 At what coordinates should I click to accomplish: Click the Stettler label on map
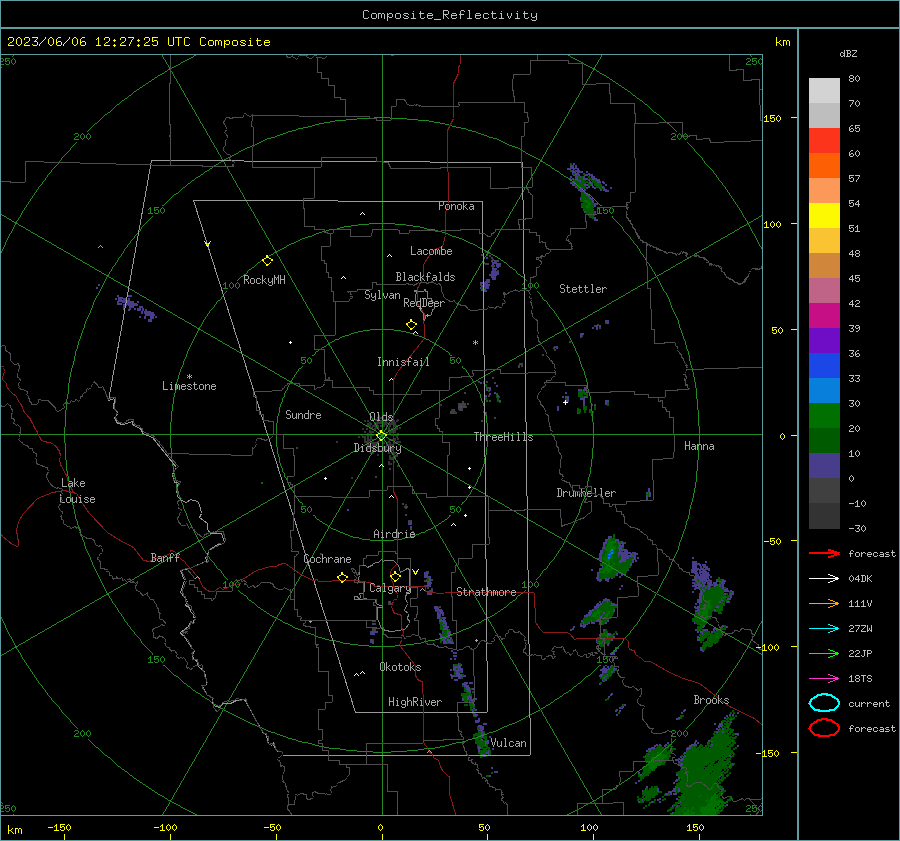583,289
